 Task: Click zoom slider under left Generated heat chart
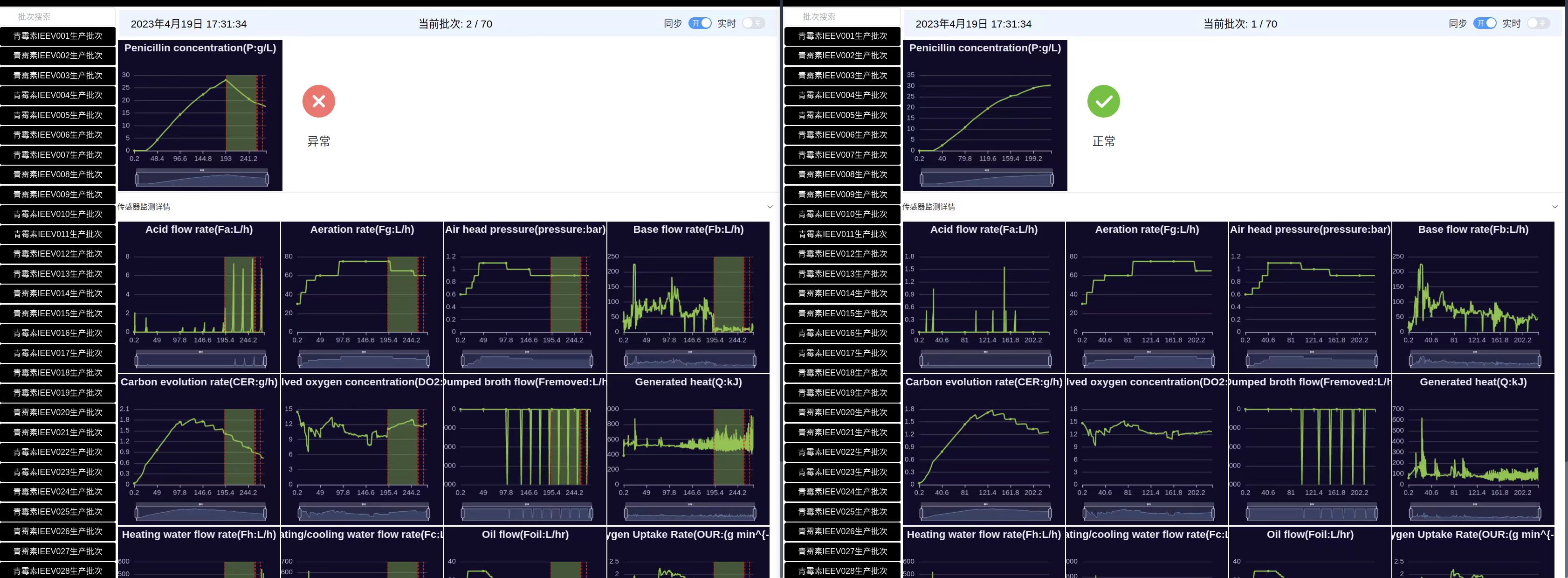pyautogui.click(x=690, y=514)
